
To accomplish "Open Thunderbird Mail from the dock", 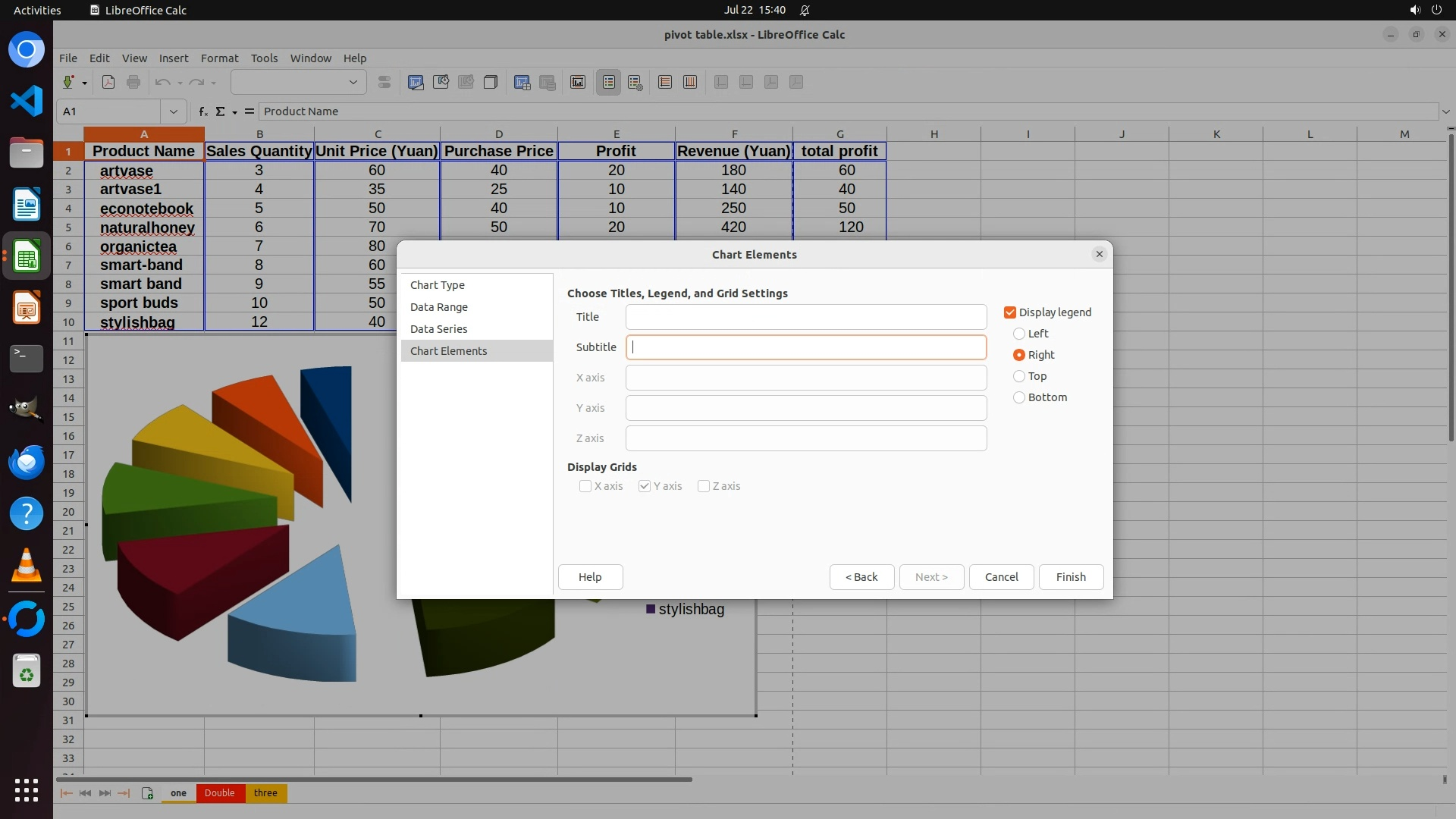I will point(27,462).
